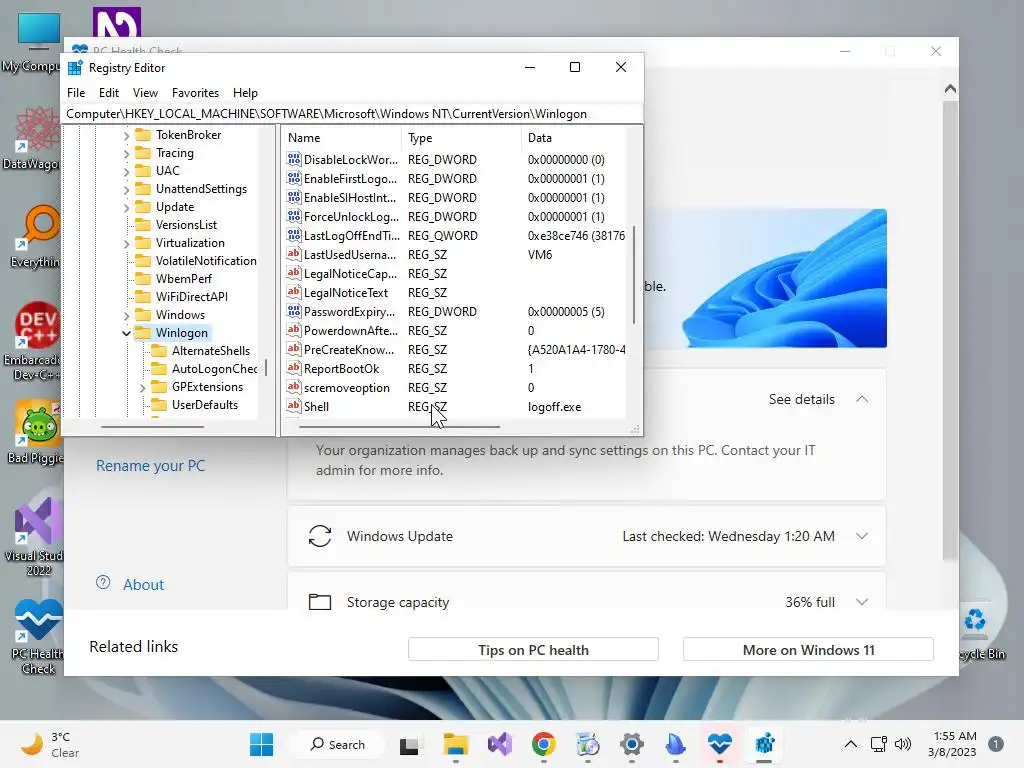
Task: Select the ForceUnlockLogon value icon
Action: click(x=294, y=216)
